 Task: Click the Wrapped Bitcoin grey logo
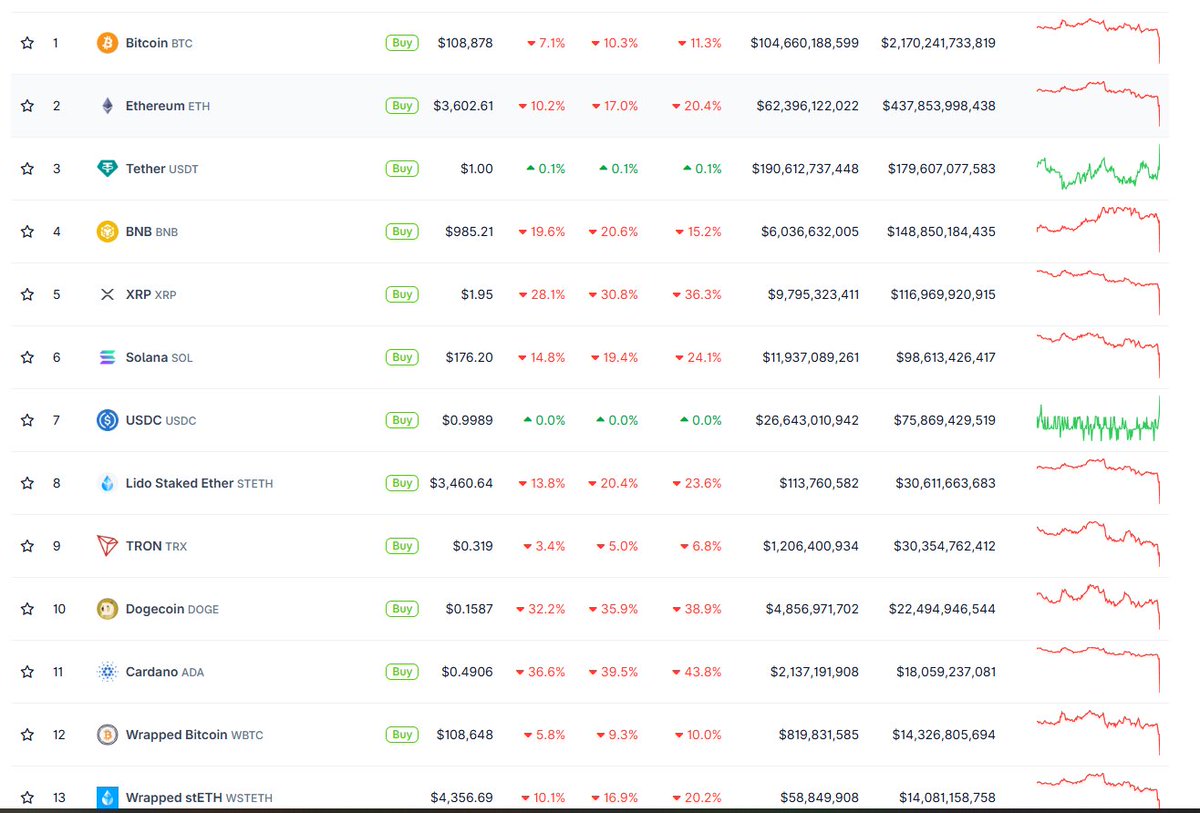point(107,735)
